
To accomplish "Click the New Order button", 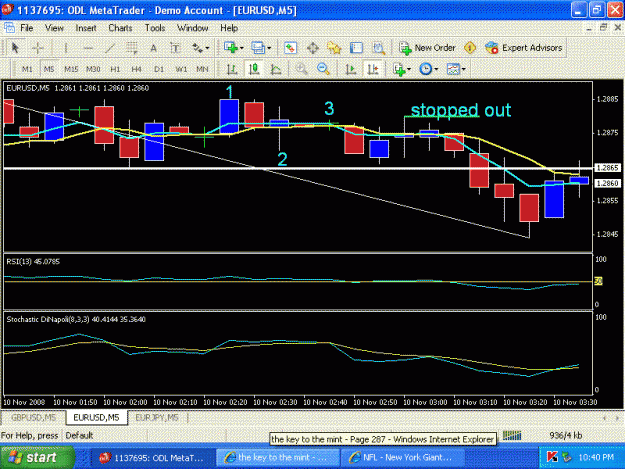I will click(x=427, y=48).
